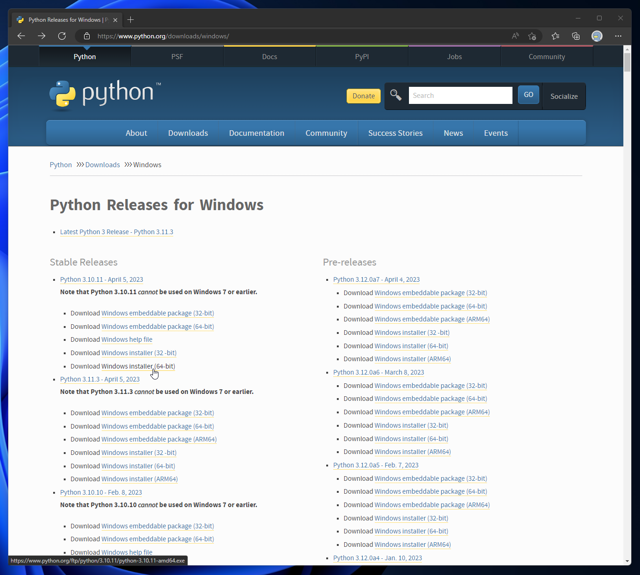The image size is (640, 575).
Task: Open the Collections icon in browser toolbar
Action: coord(576,36)
